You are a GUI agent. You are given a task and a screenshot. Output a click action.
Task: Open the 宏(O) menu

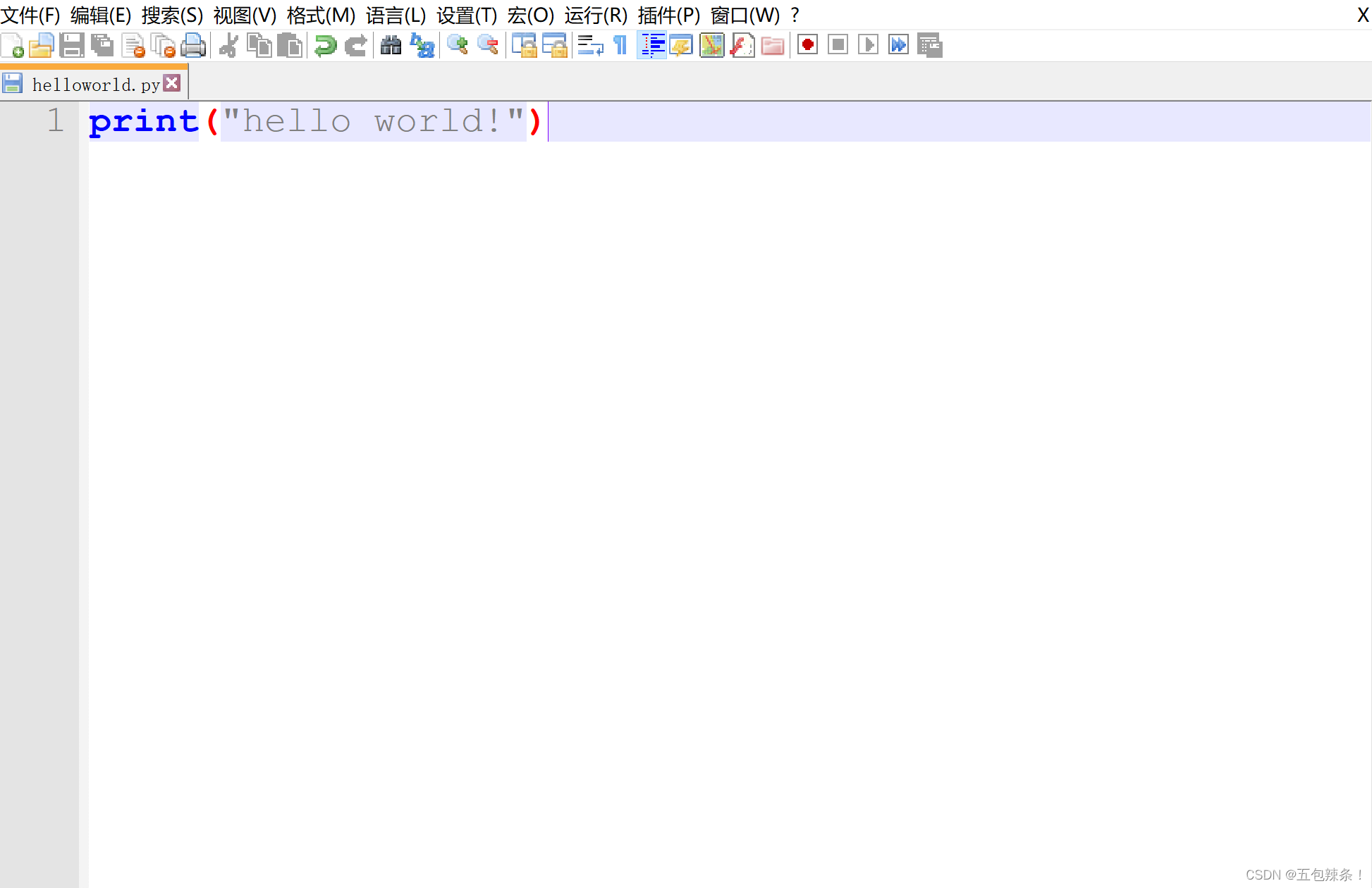[x=530, y=15]
